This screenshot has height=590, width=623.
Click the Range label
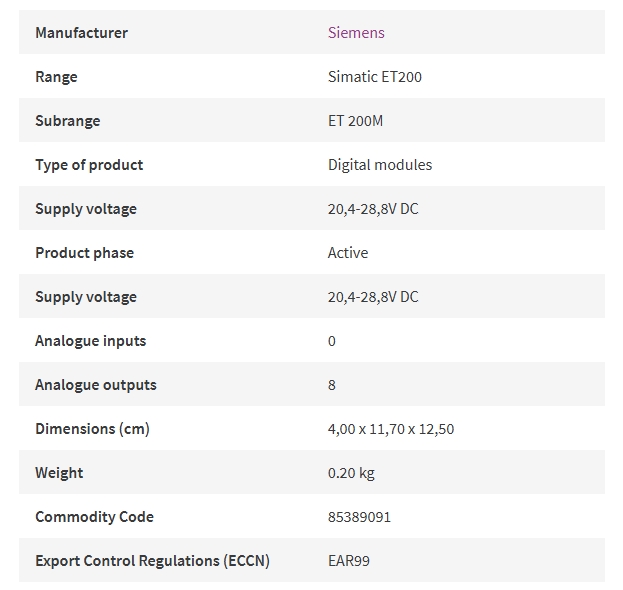(56, 77)
